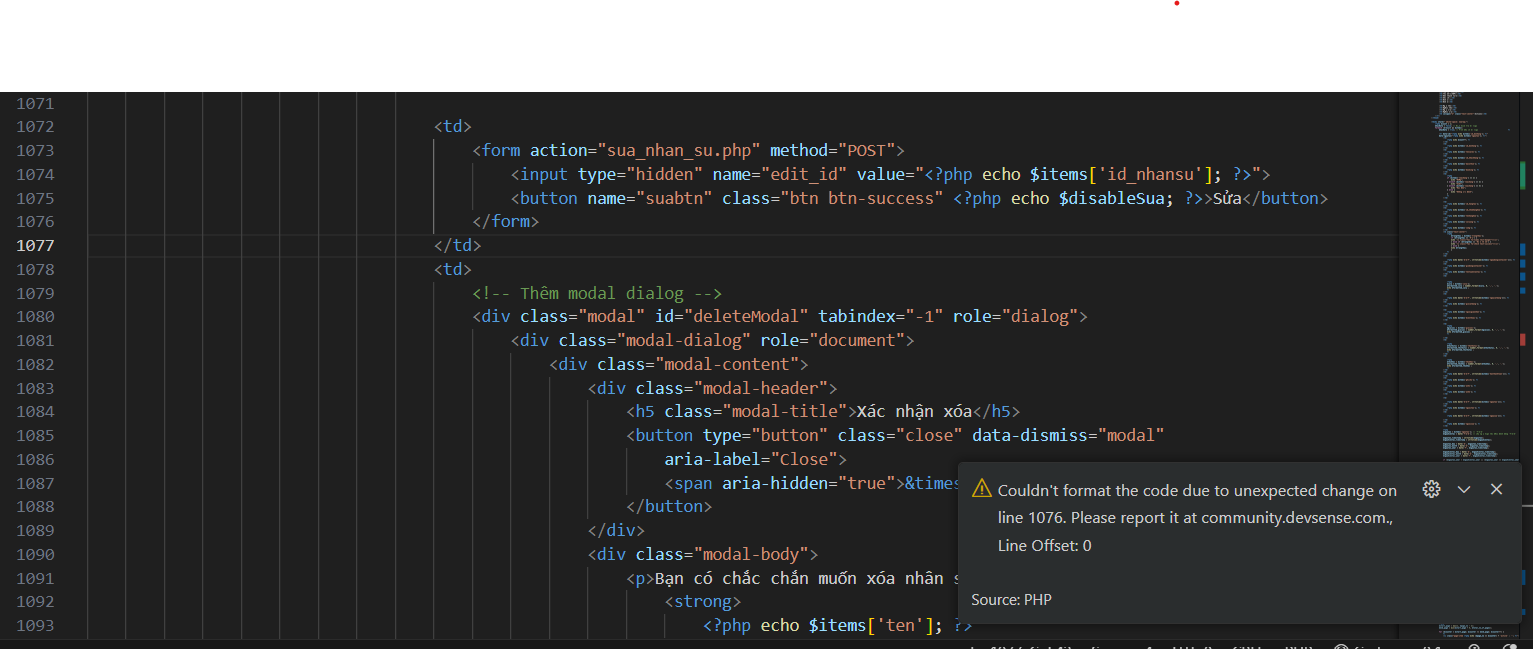
Task: Click the green marker in the scrollbar ruler
Action: coord(1522,175)
